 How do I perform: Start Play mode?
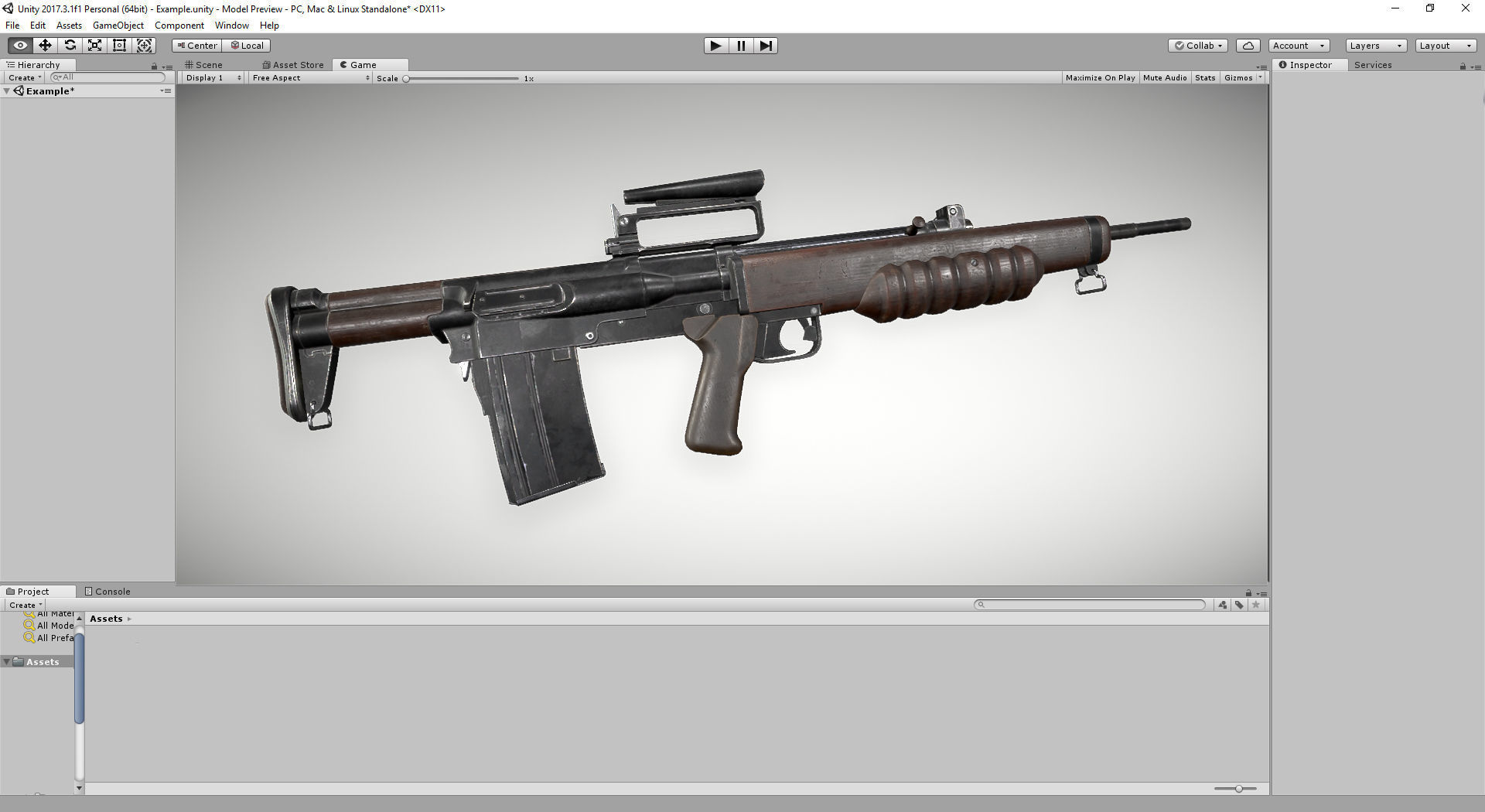coord(716,46)
